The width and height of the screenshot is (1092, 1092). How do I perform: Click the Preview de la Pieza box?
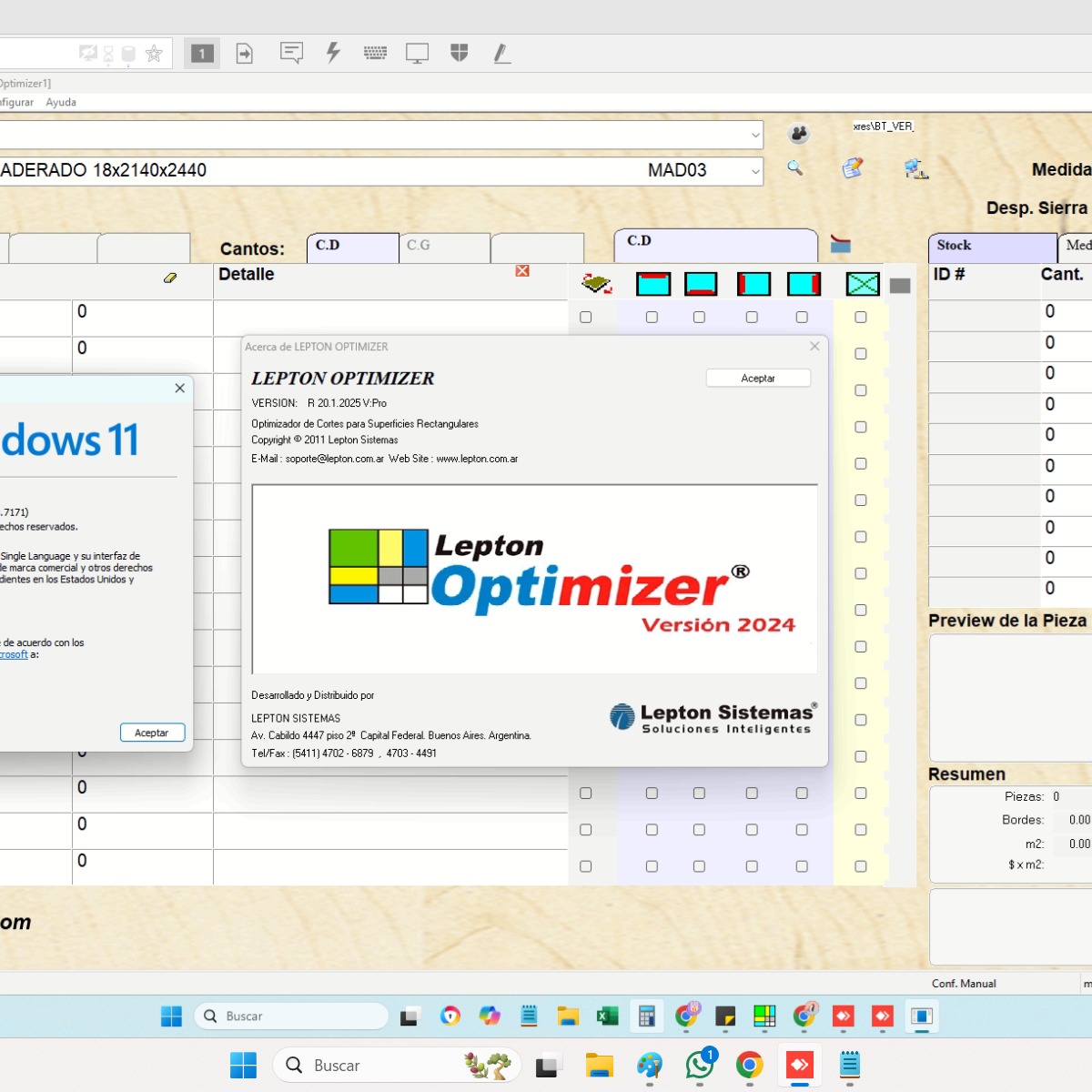(1010, 697)
